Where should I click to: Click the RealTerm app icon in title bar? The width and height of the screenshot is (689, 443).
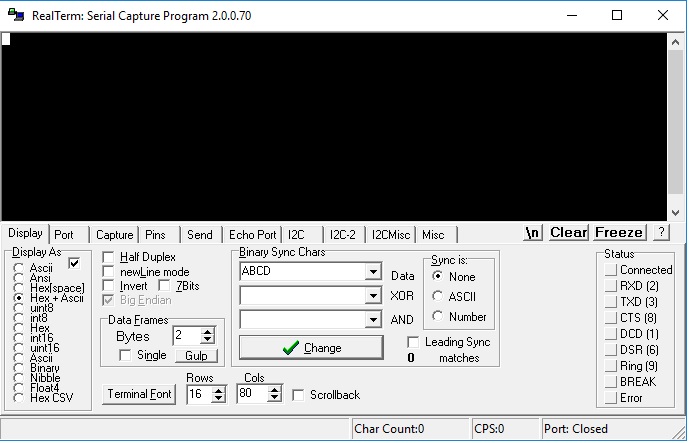click(16, 15)
